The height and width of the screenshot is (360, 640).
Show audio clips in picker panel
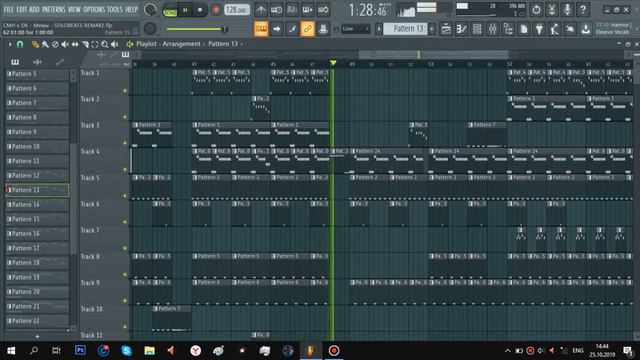pyautogui.click(x=38, y=62)
